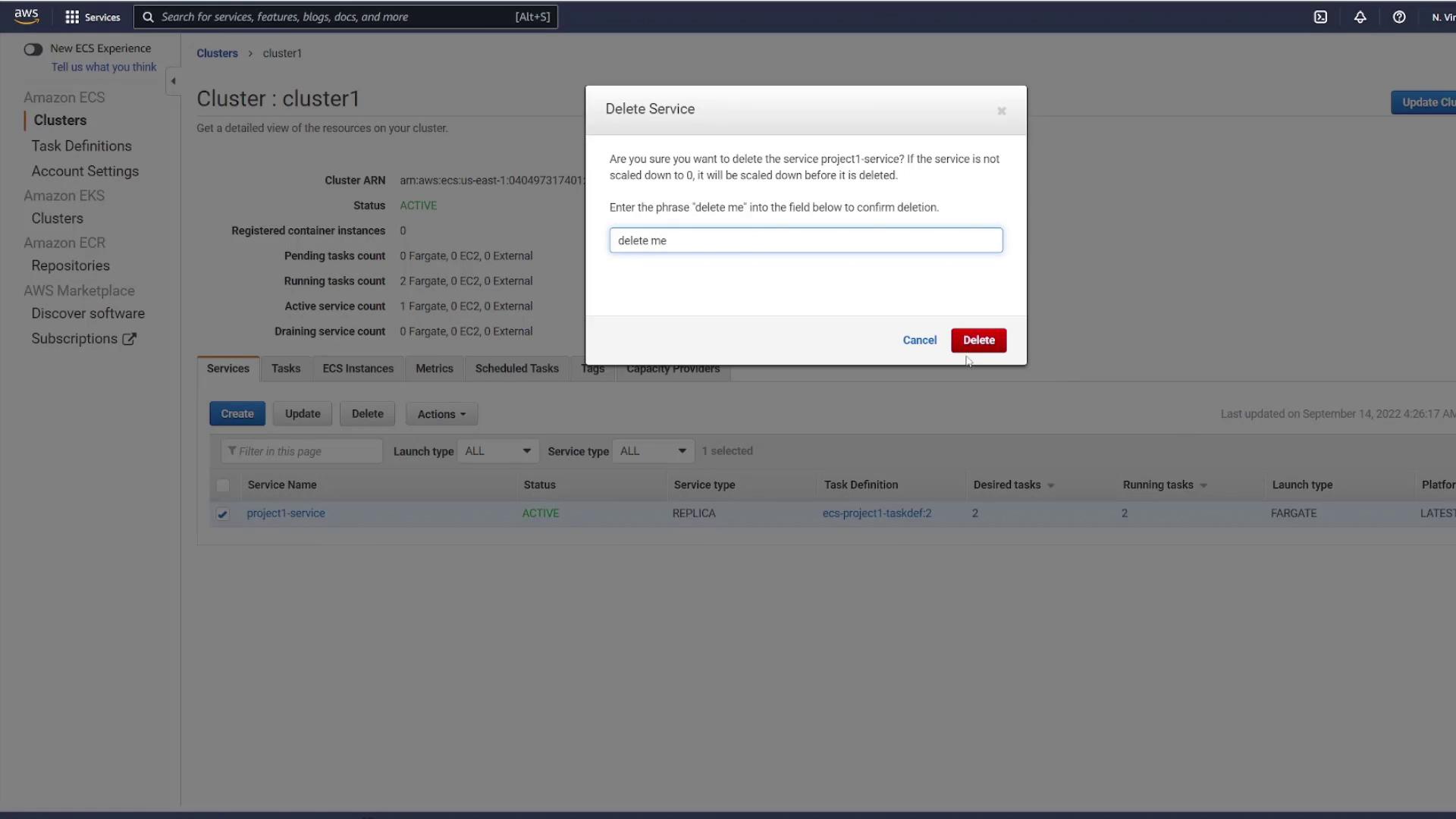This screenshot has height=819, width=1456.
Task: Click the Launch type column header
Action: (1302, 485)
